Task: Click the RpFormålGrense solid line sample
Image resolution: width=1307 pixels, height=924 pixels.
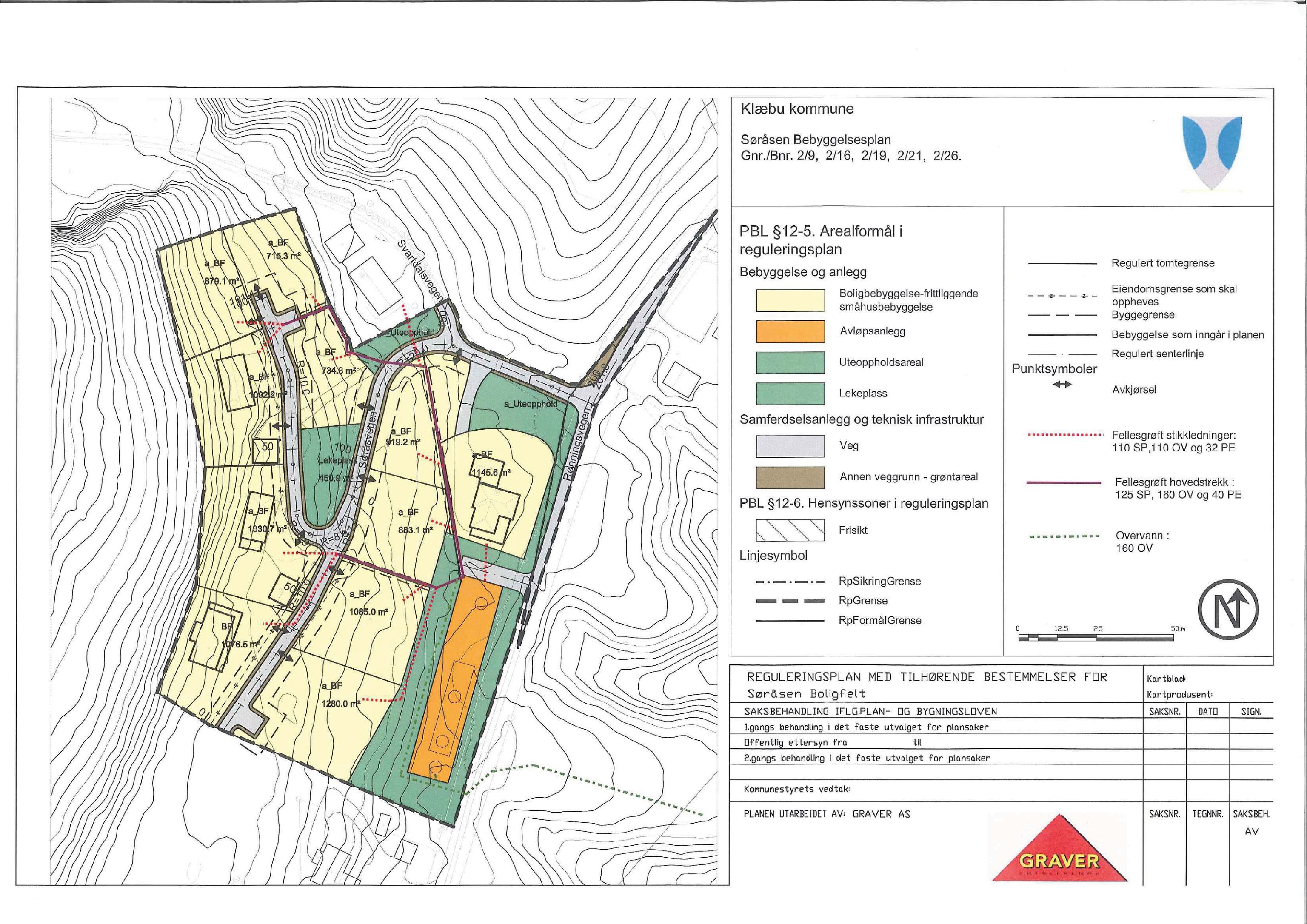Action: click(790, 621)
